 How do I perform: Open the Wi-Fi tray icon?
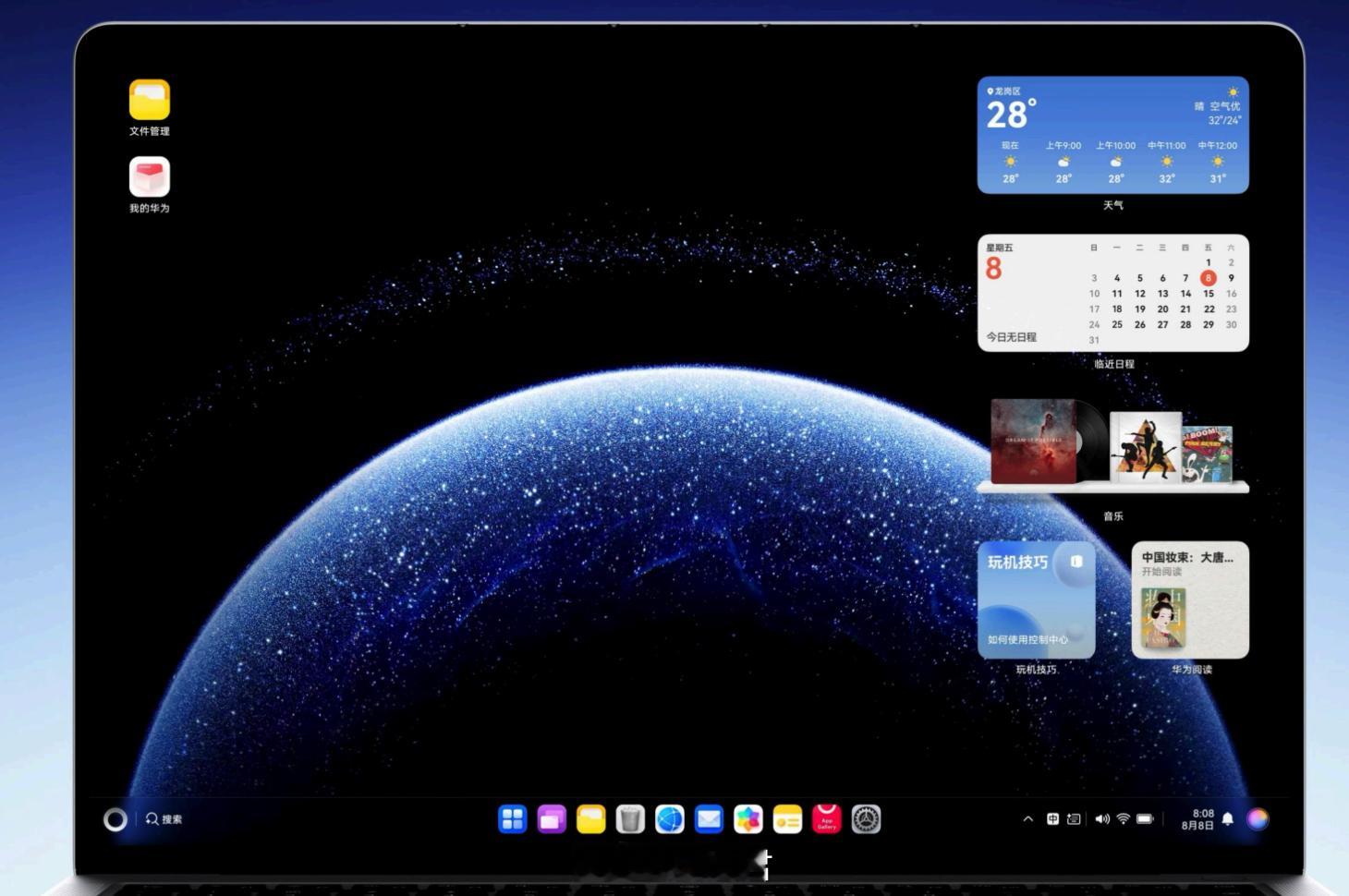tap(1124, 819)
